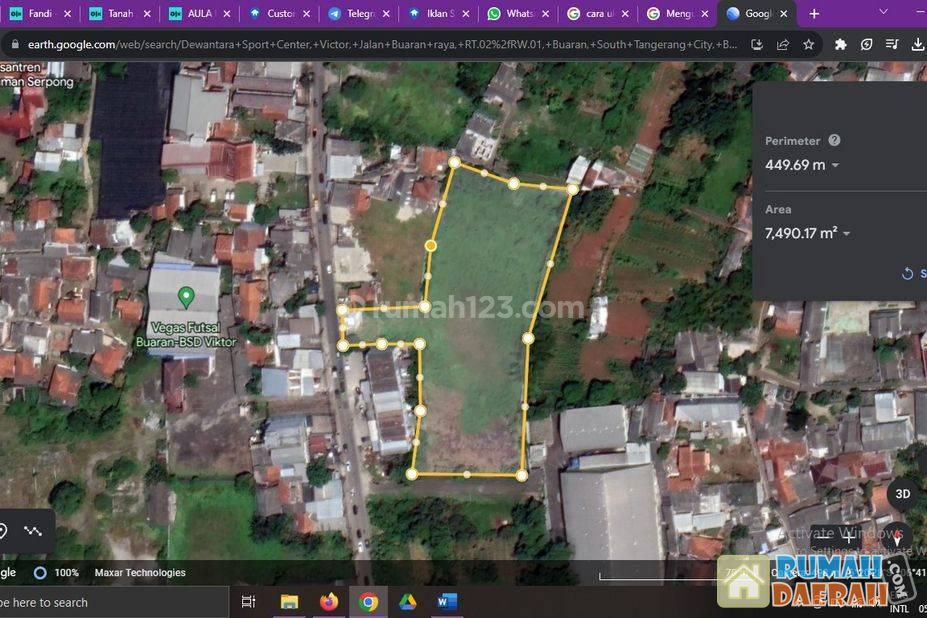Viewport: 927px width, 618px height.
Task: Open the Perimeter help question-mark icon
Action: coord(834,141)
